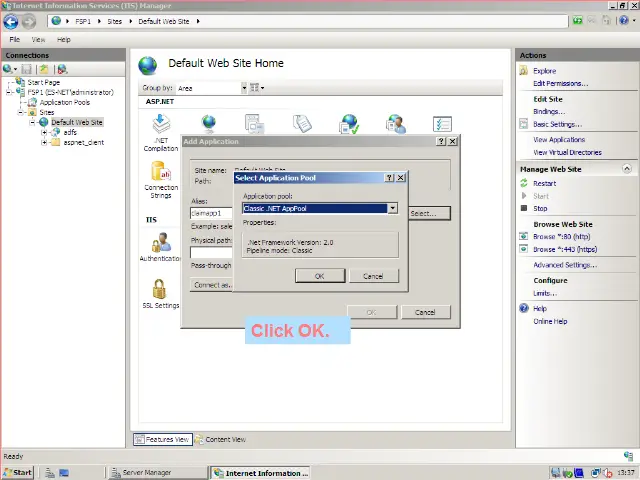The width and height of the screenshot is (640, 480).
Task: Open the globe feature icon next to .NET Compilation
Action: coord(209,123)
